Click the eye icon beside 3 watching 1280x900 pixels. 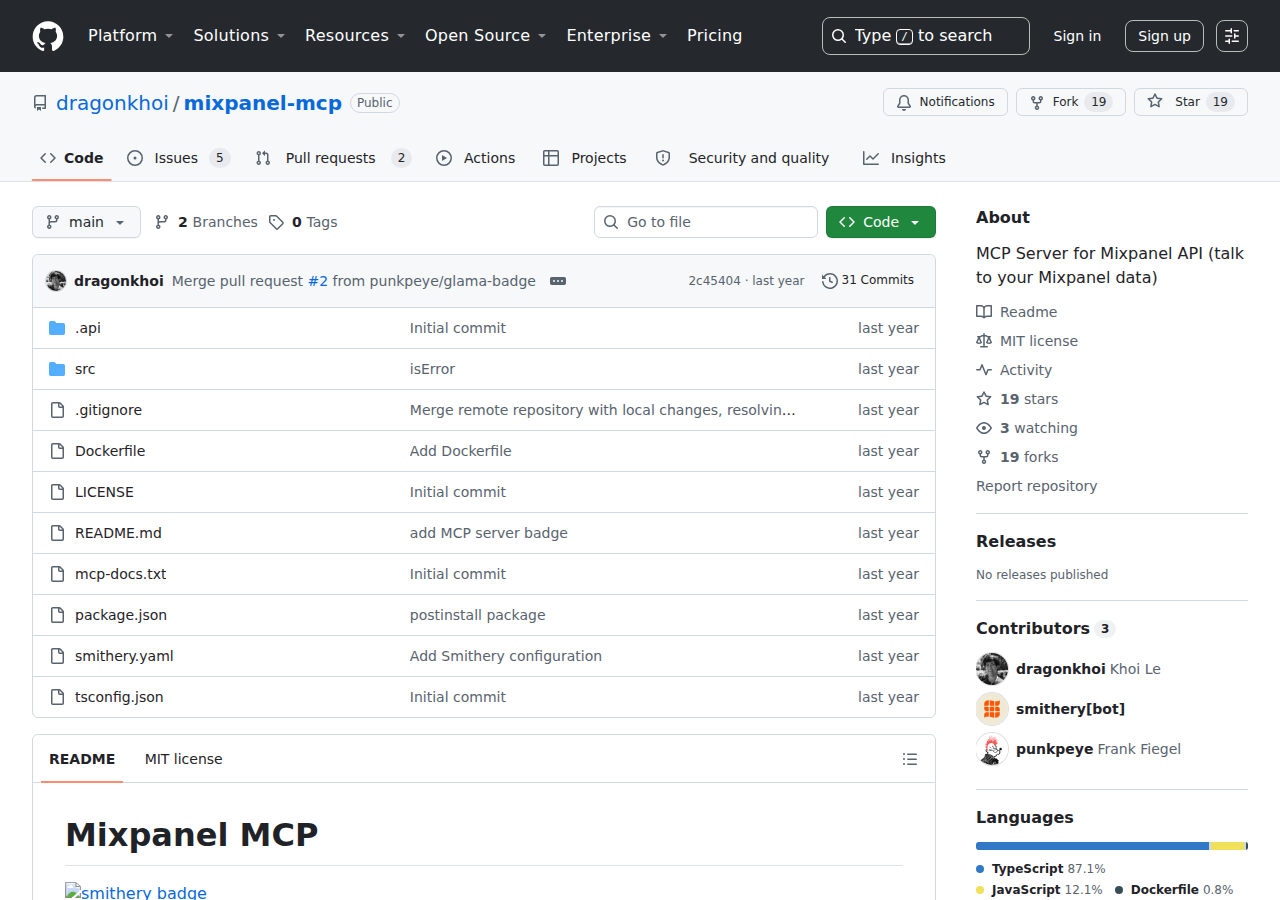[984, 428]
